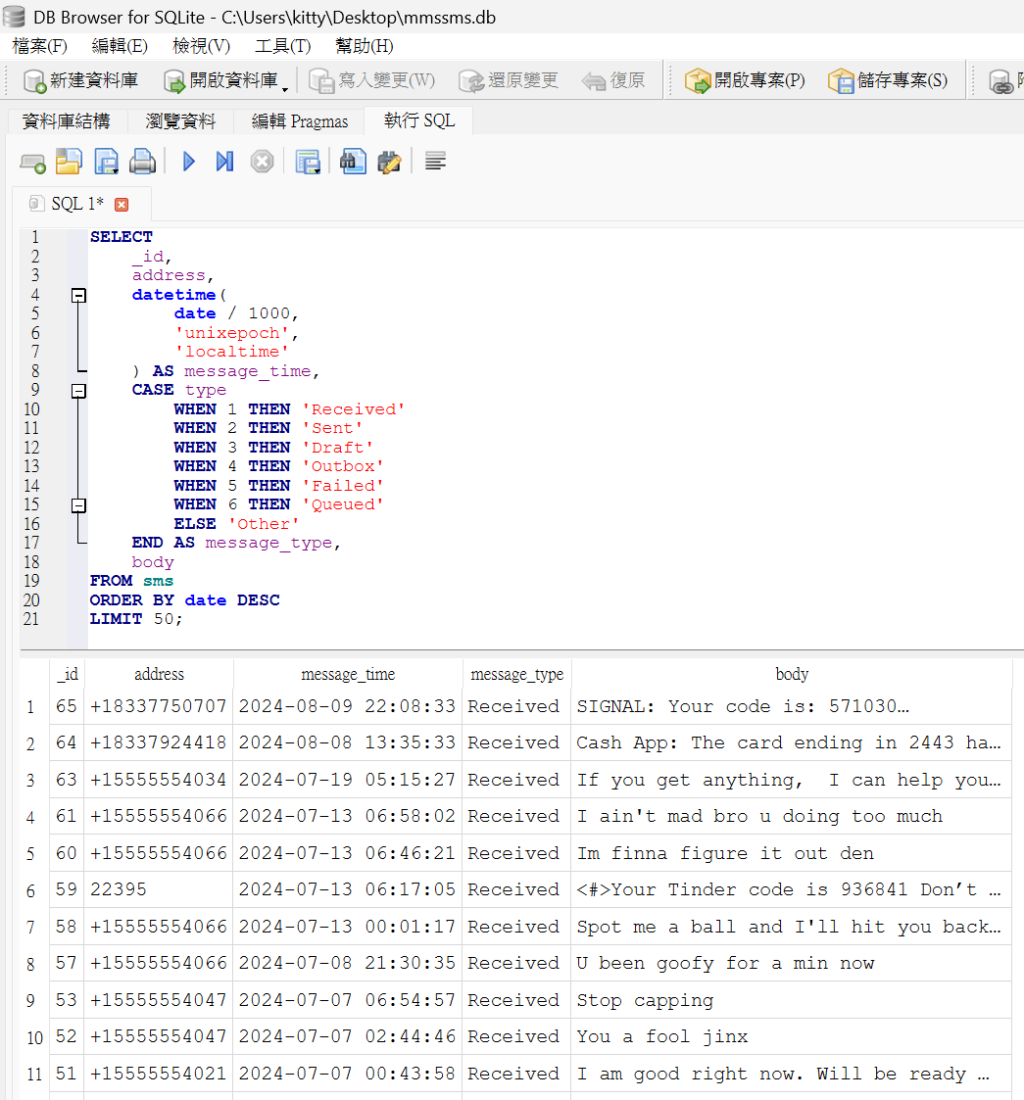Open the 幫助(H) menu

[364, 46]
